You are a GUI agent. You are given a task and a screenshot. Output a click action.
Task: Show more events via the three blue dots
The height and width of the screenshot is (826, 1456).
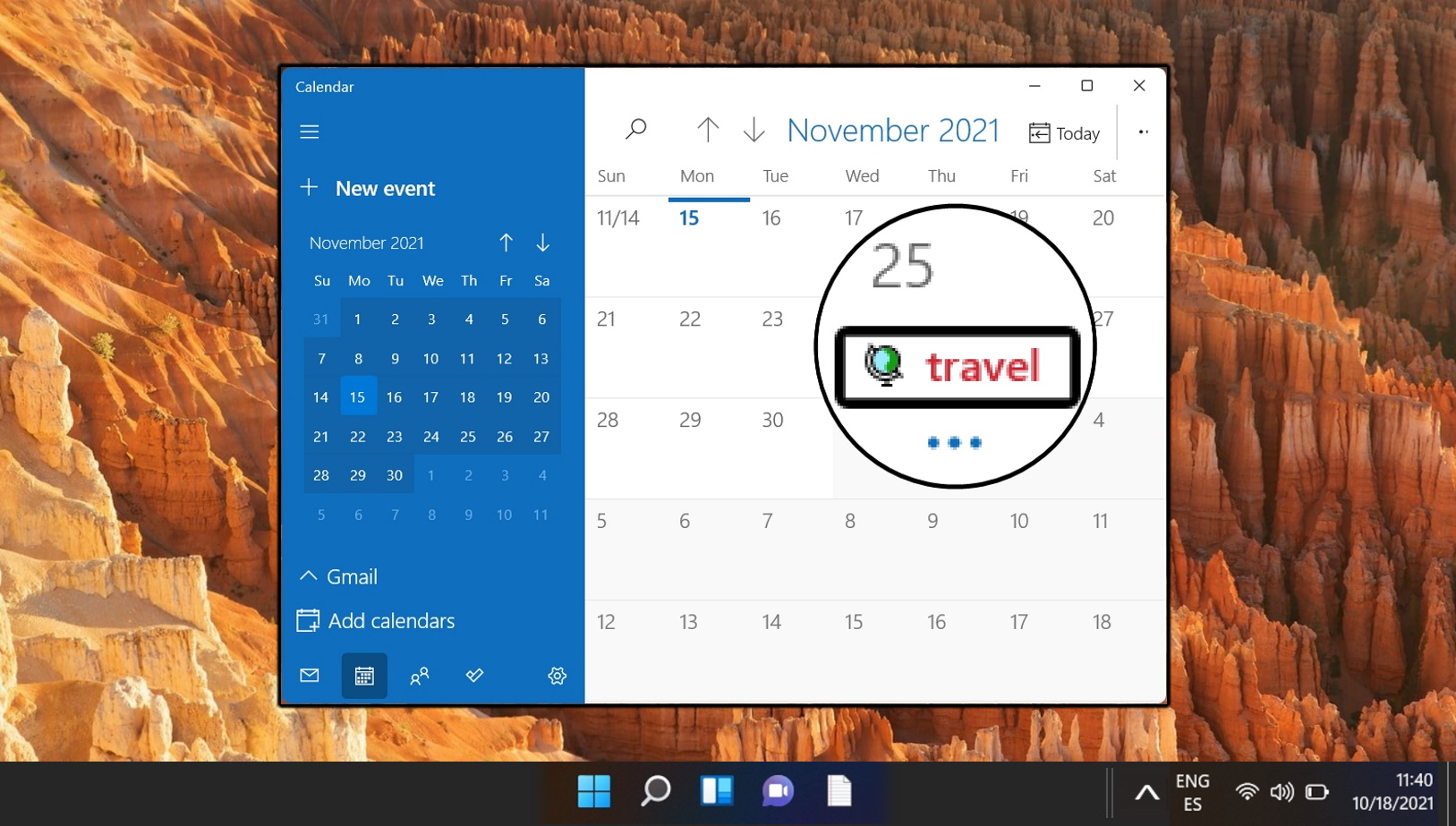click(x=955, y=442)
